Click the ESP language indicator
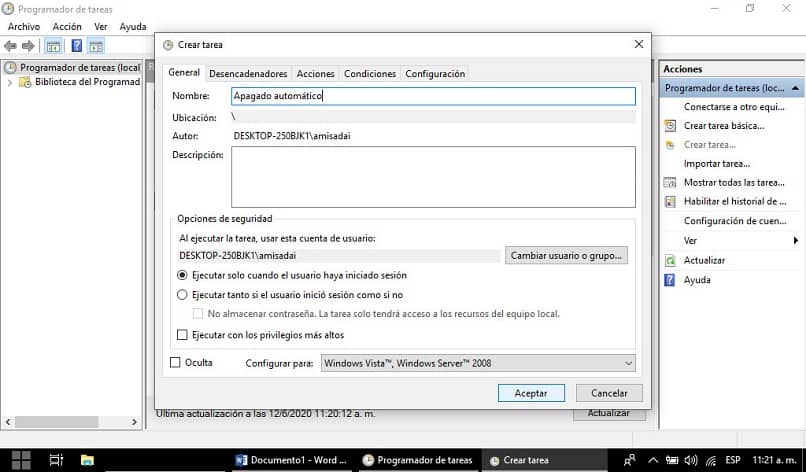 (733, 460)
